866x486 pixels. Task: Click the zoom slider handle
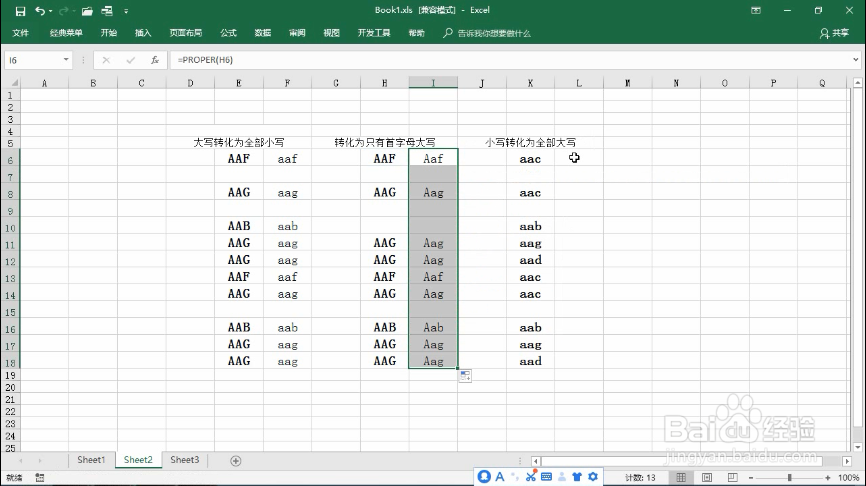point(790,478)
